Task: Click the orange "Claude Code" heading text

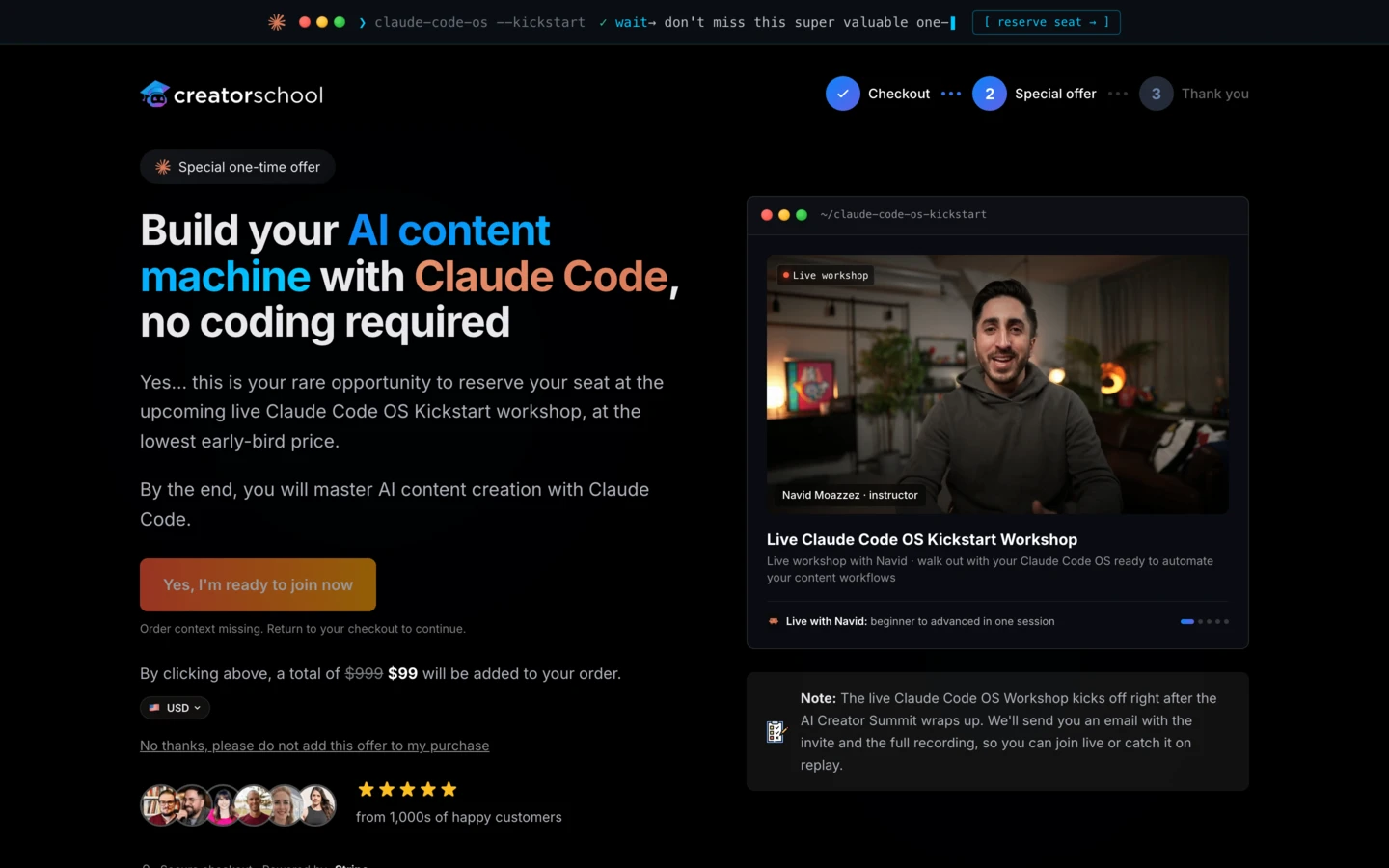Action: (x=541, y=277)
